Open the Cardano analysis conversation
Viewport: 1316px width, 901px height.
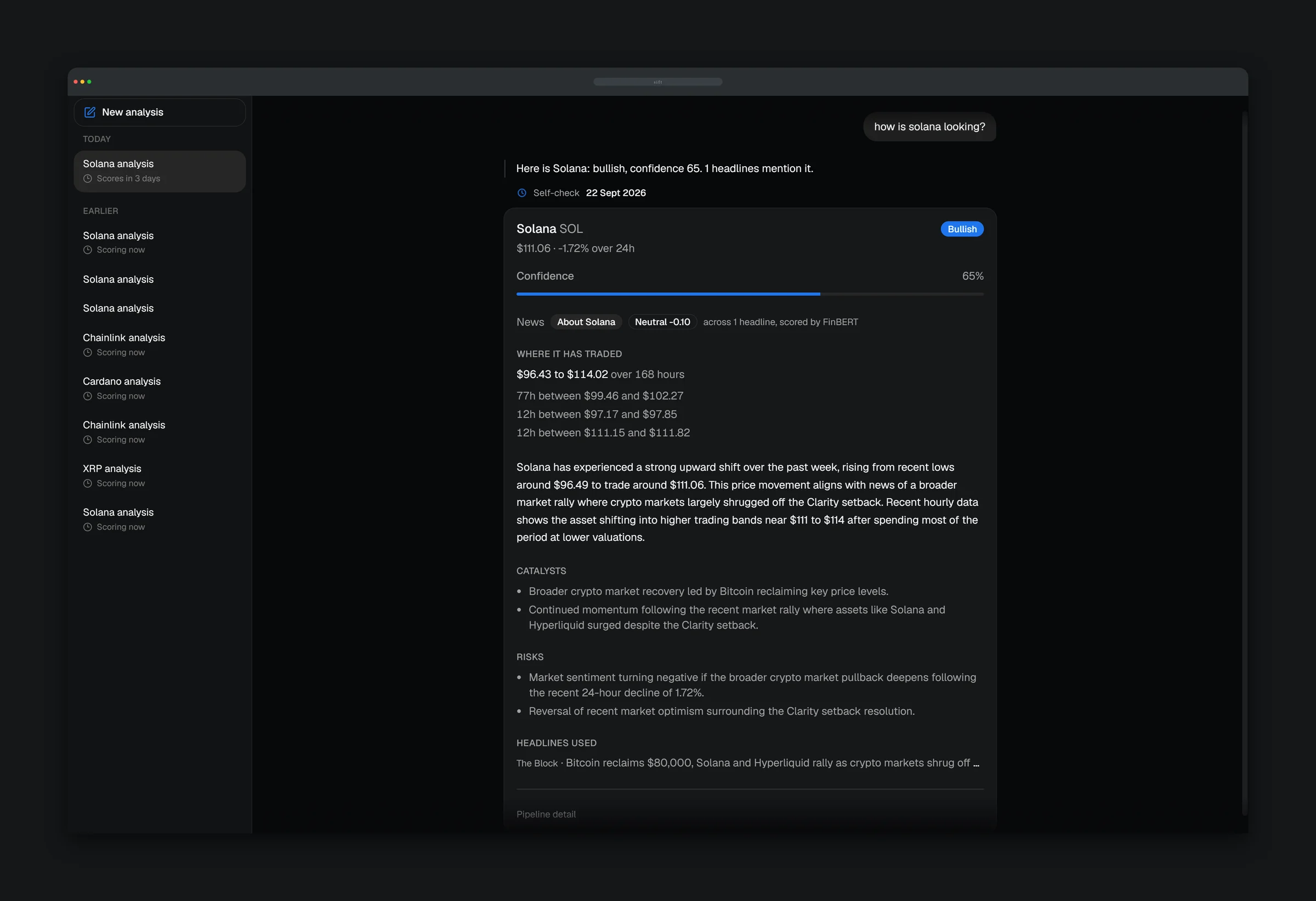click(160, 388)
